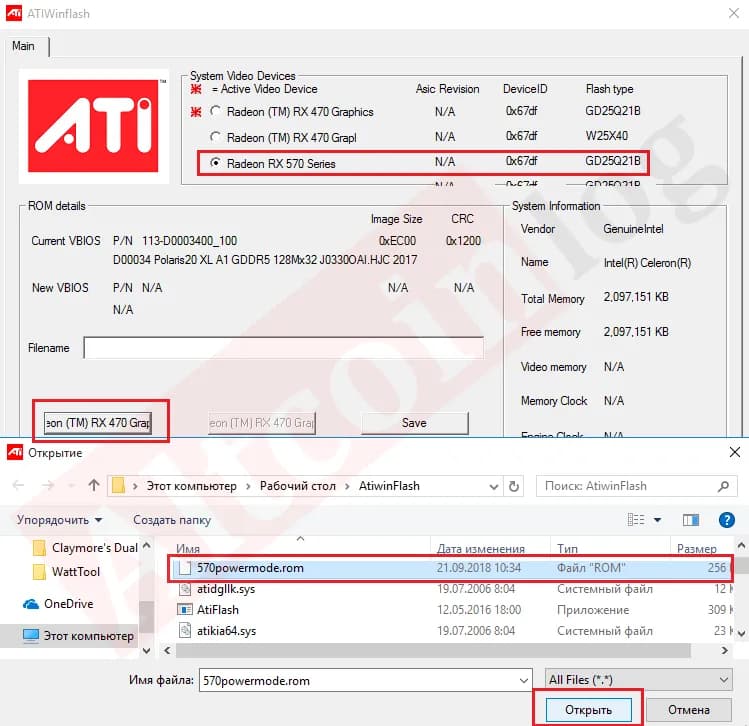
Task: Select file atidgllk.sys
Action: point(226,589)
